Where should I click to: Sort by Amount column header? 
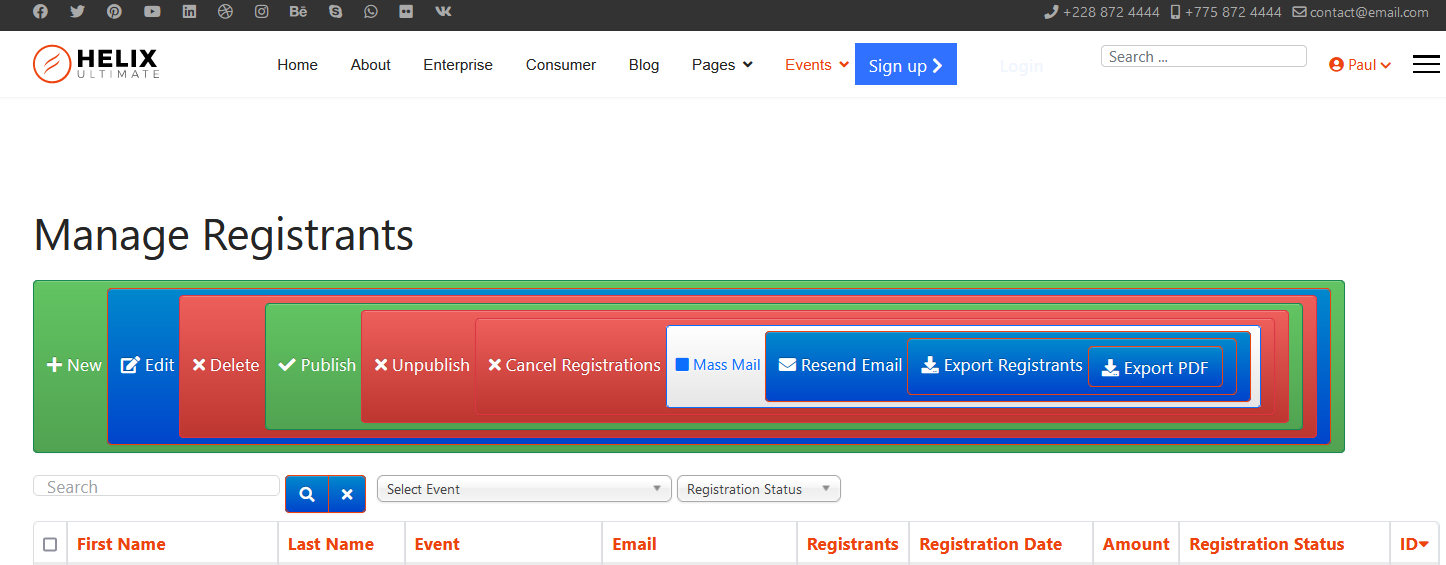click(x=1136, y=545)
